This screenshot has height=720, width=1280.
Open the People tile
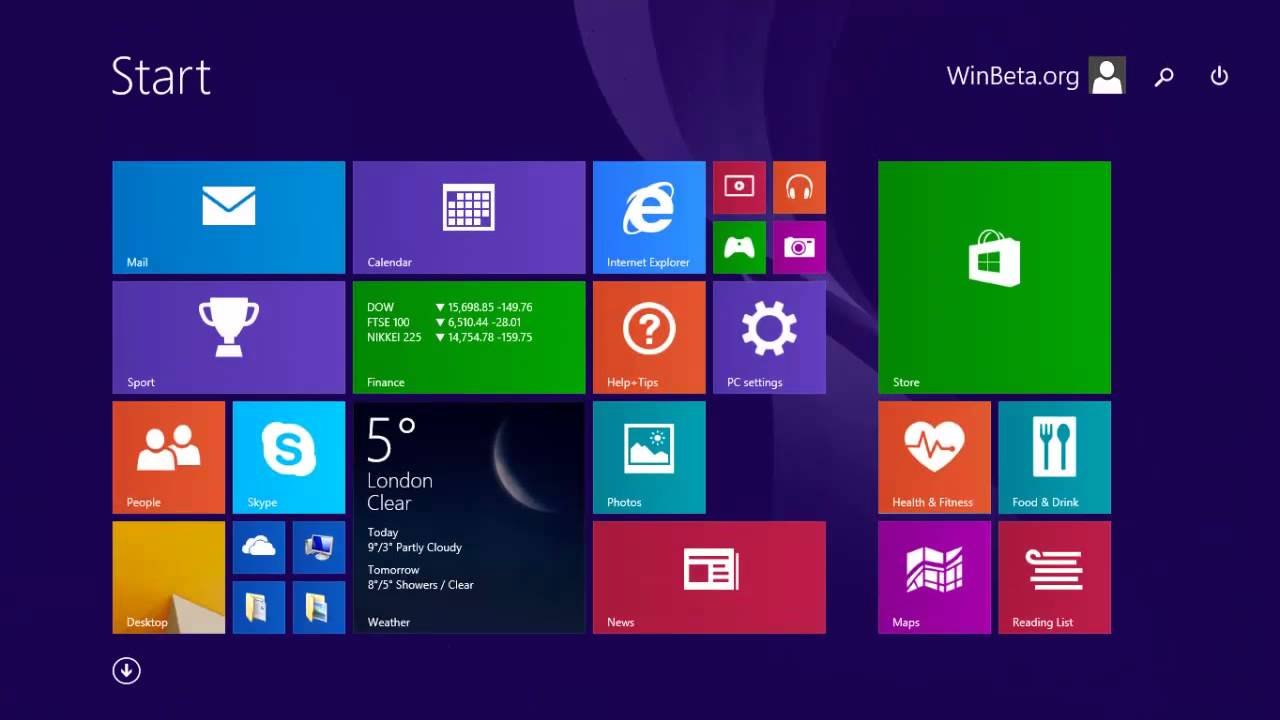click(x=169, y=457)
